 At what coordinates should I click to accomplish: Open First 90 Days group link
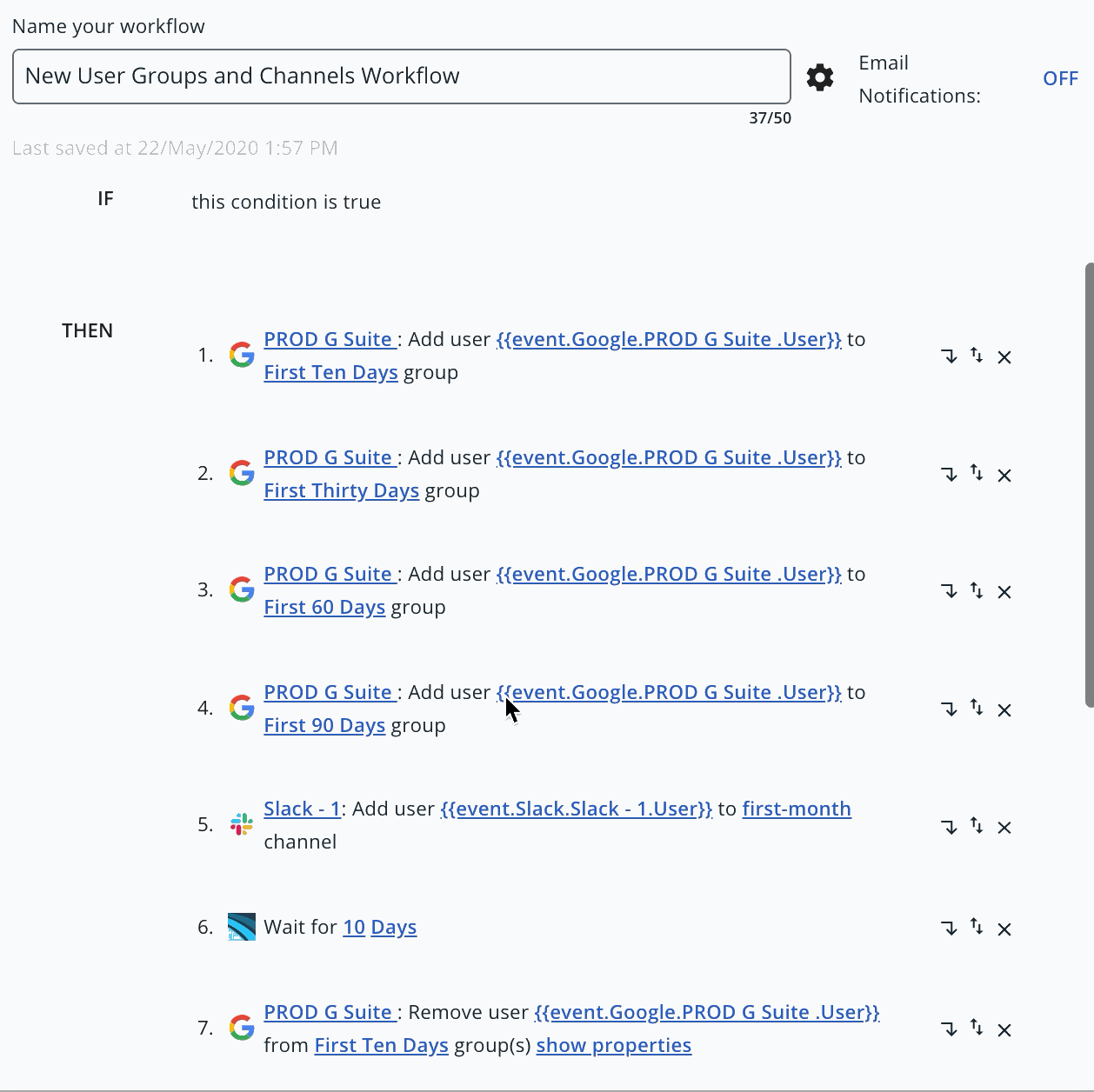(x=324, y=725)
